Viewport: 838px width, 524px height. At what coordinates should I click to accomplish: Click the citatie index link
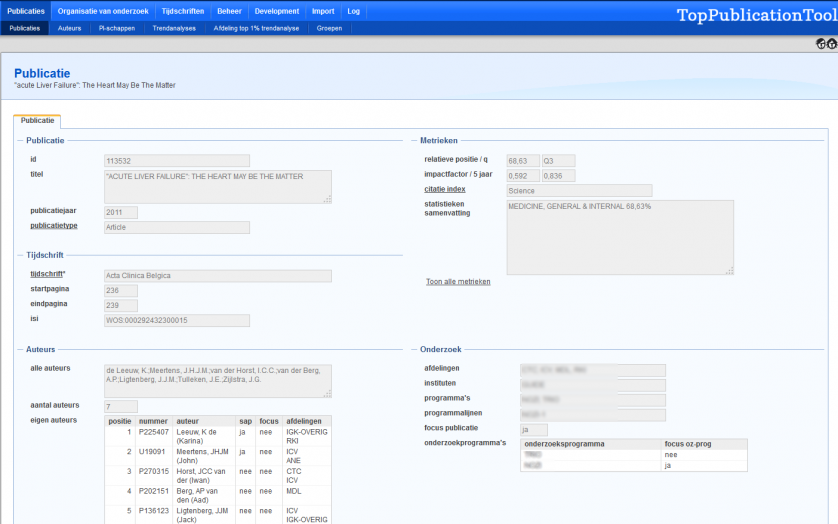pyautogui.click(x=445, y=189)
